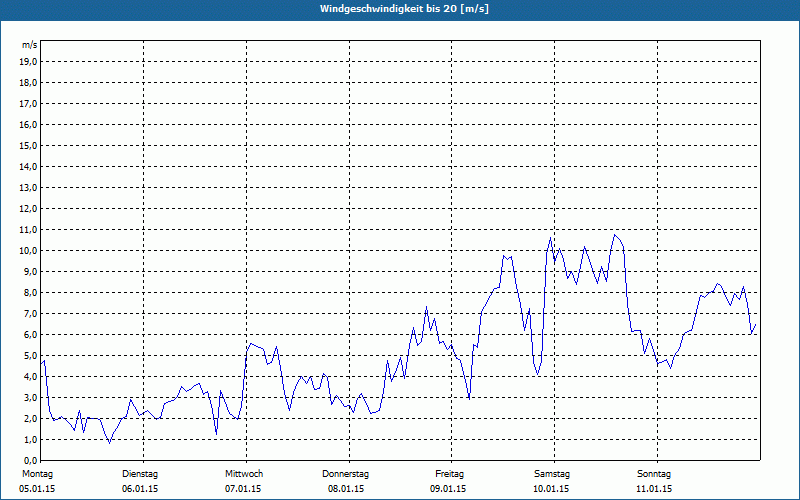The image size is (800, 500).
Task: Click the chart title 'Windgeschwindigkeit bis 20 [m/s]'
Action: (x=404, y=9)
